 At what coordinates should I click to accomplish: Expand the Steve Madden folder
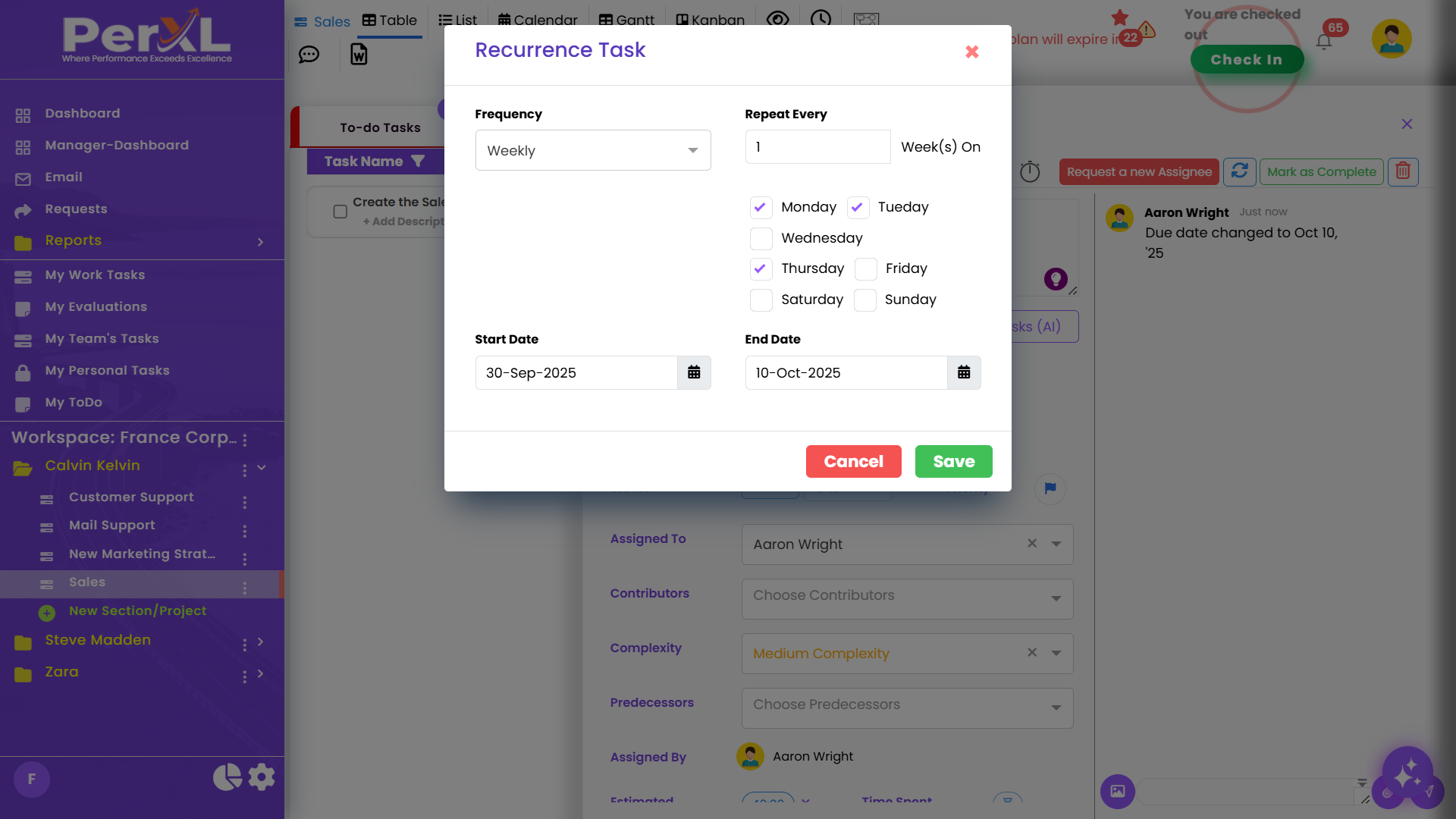click(x=260, y=642)
